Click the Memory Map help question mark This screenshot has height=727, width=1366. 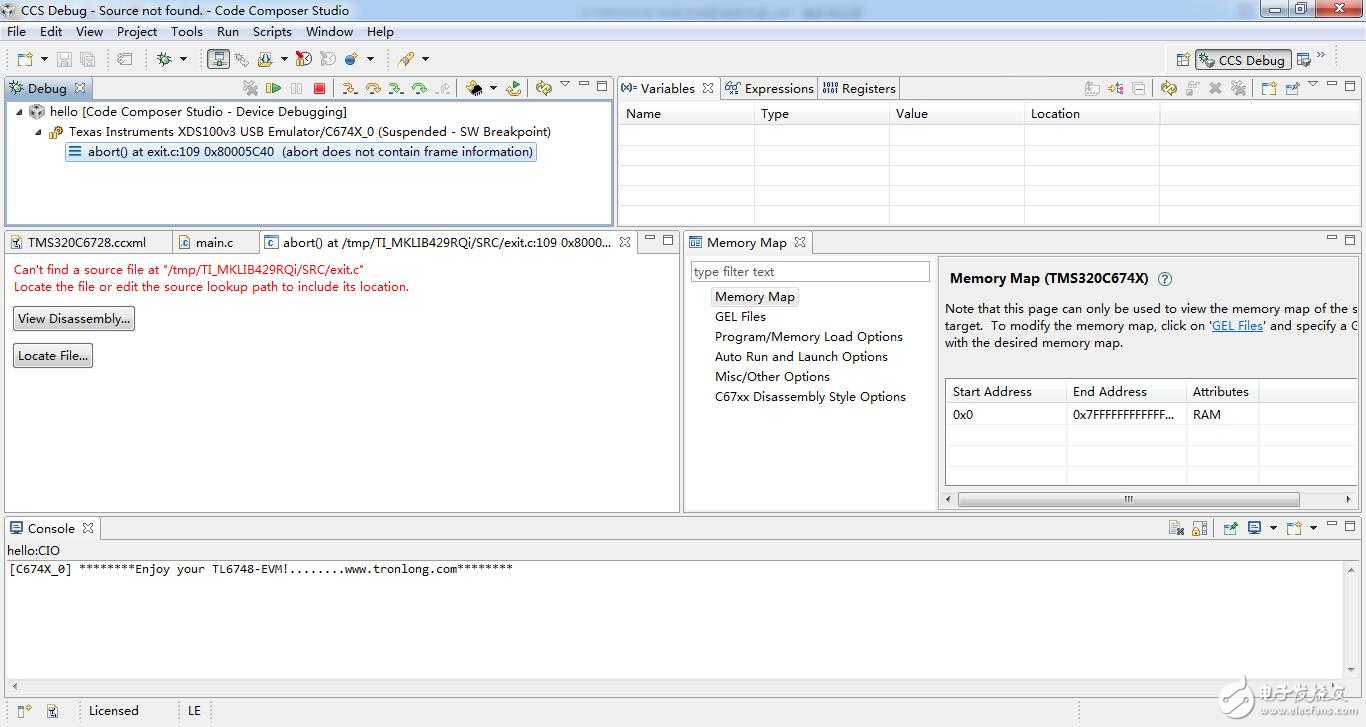pyautogui.click(x=1165, y=279)
